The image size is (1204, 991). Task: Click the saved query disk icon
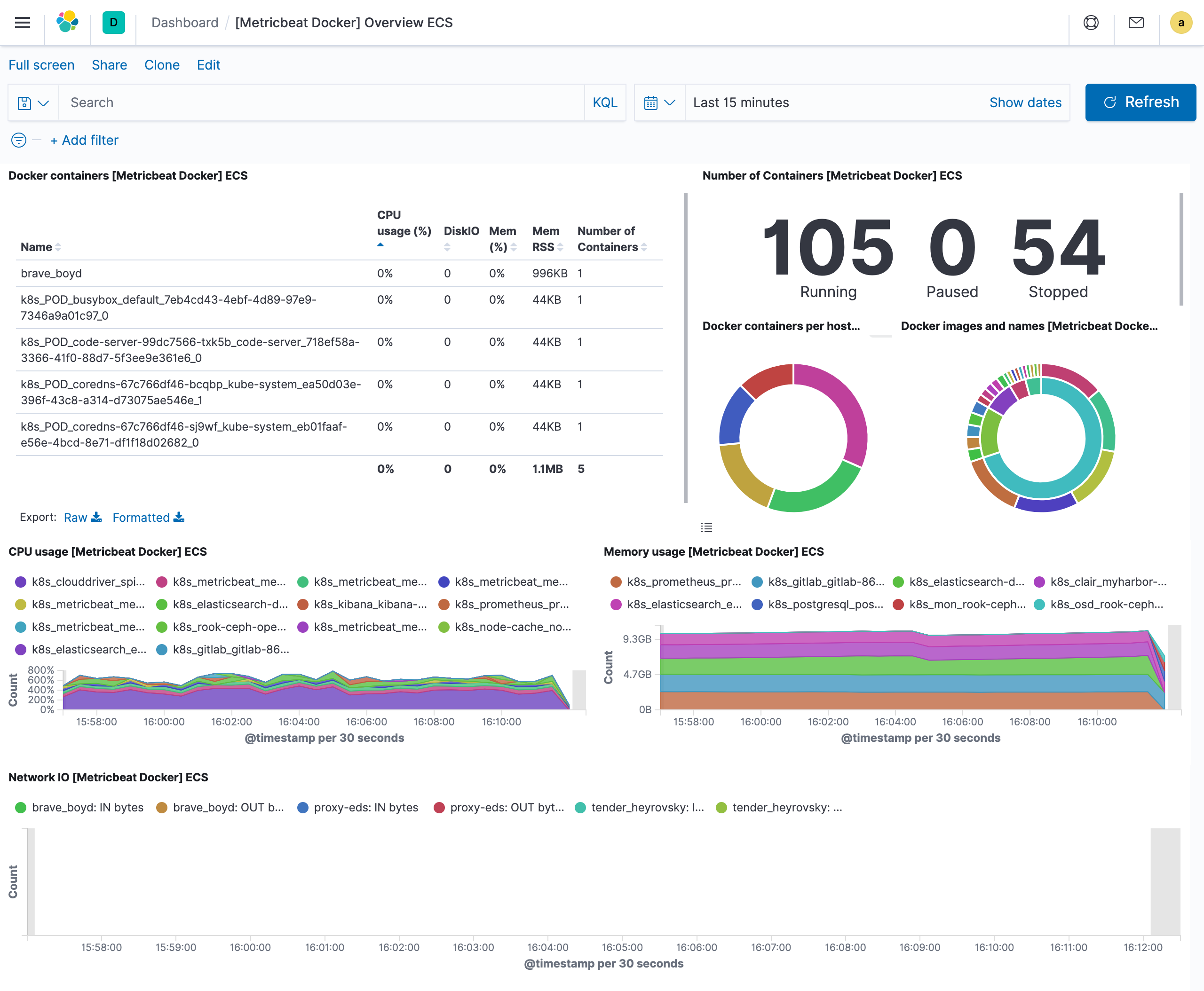pyautogui.click(x=24, y=103)
